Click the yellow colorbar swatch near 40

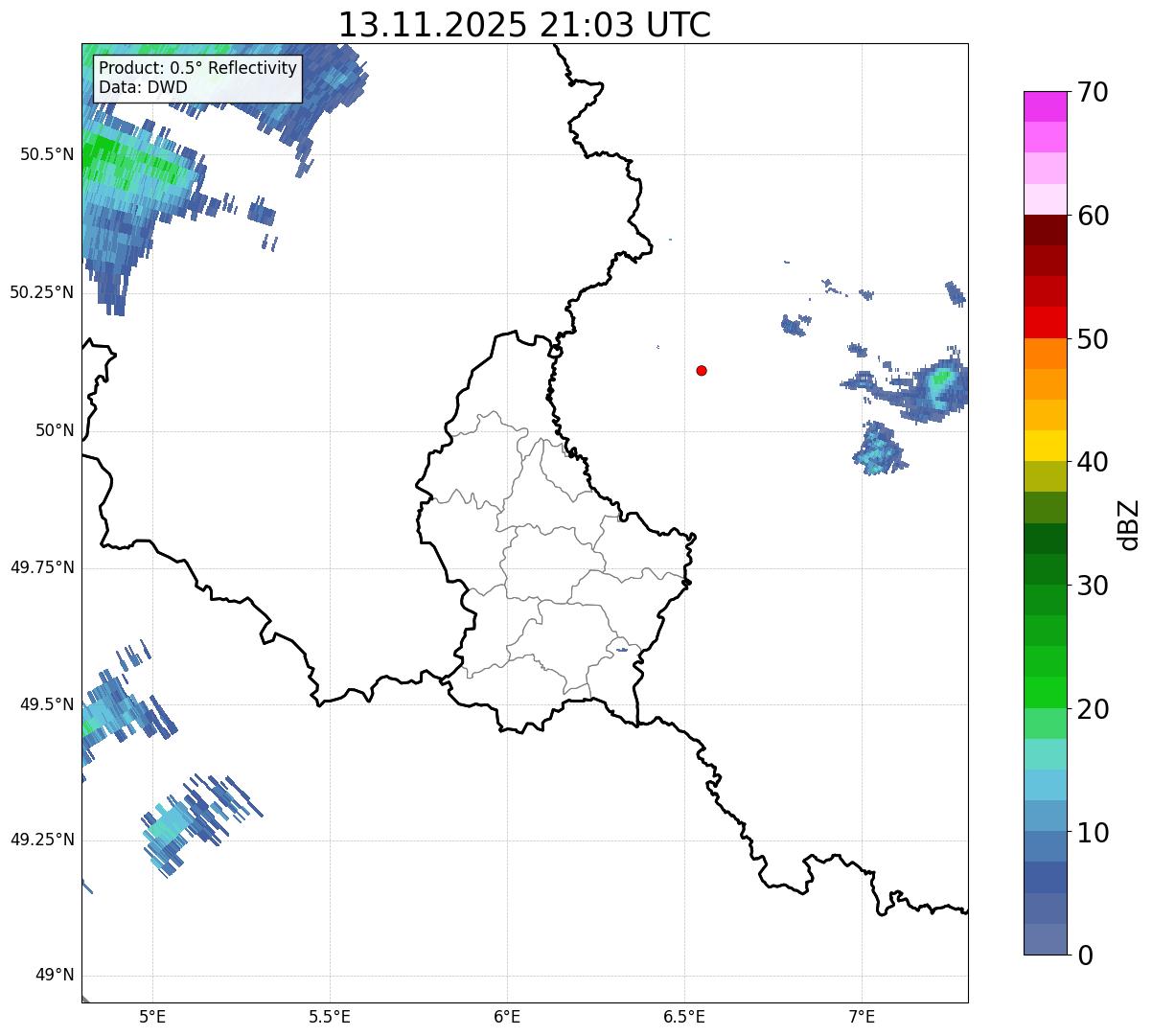pos(1046,447)
